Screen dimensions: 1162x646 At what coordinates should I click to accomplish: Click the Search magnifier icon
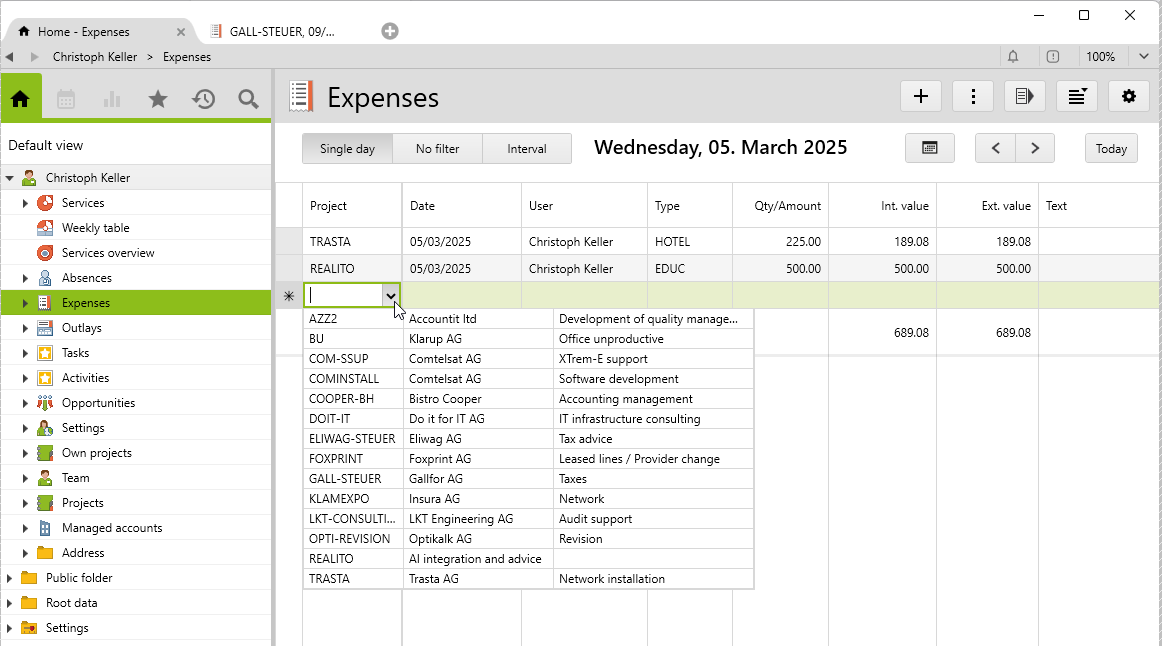[248, 99]
